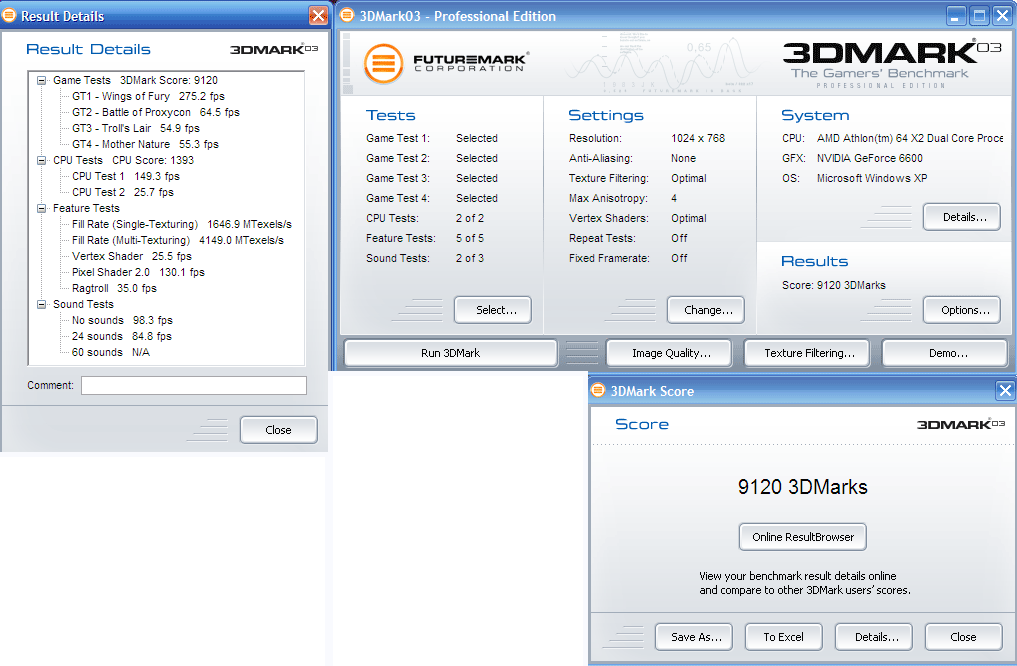Select the Ragtroll result row

[114, 288]
